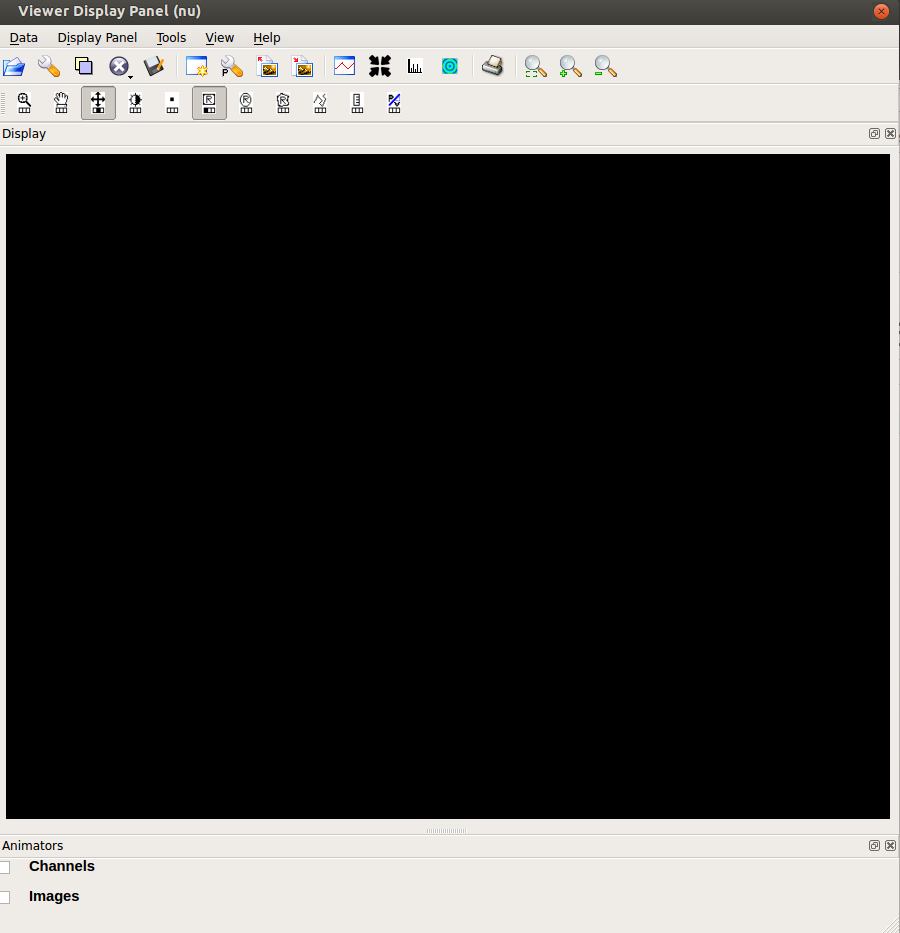
Task: Open panel options wrench with P icon
Action: point(231,66)
